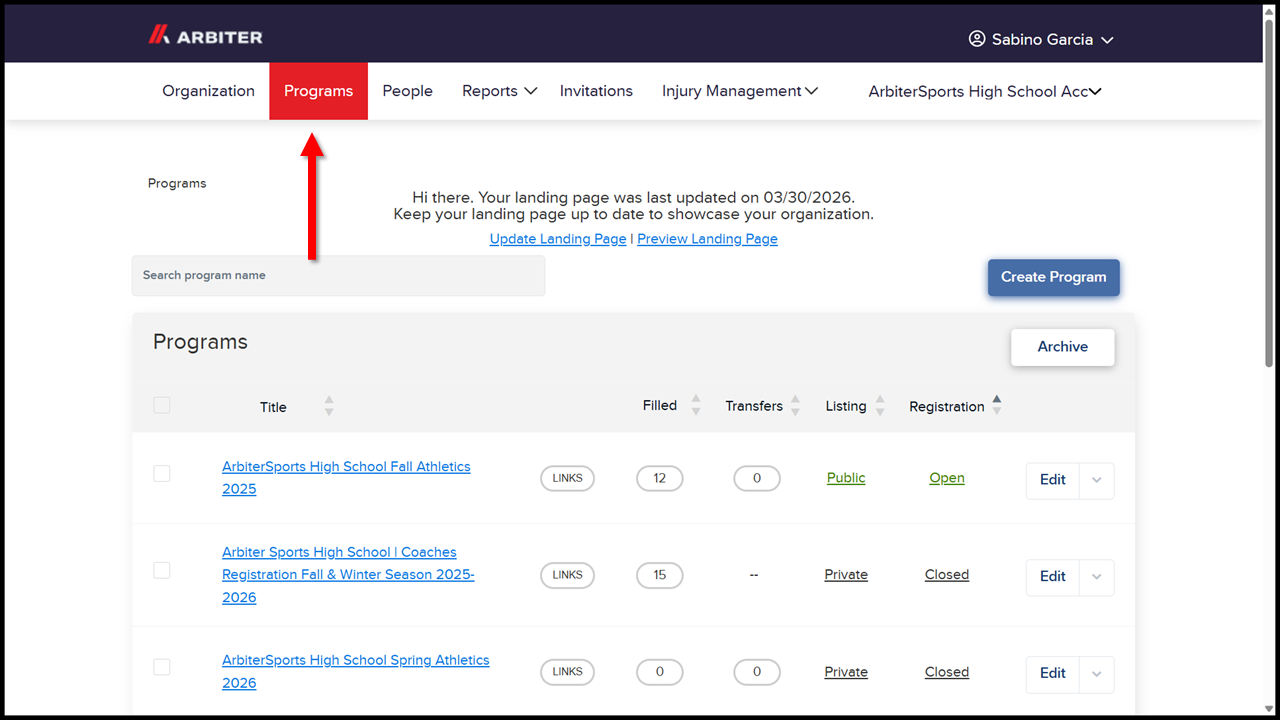The height and width of the screenshot is (720, 1280).
Task: Expand the Injury Management dropdown
Action: (x=740, y=91)
